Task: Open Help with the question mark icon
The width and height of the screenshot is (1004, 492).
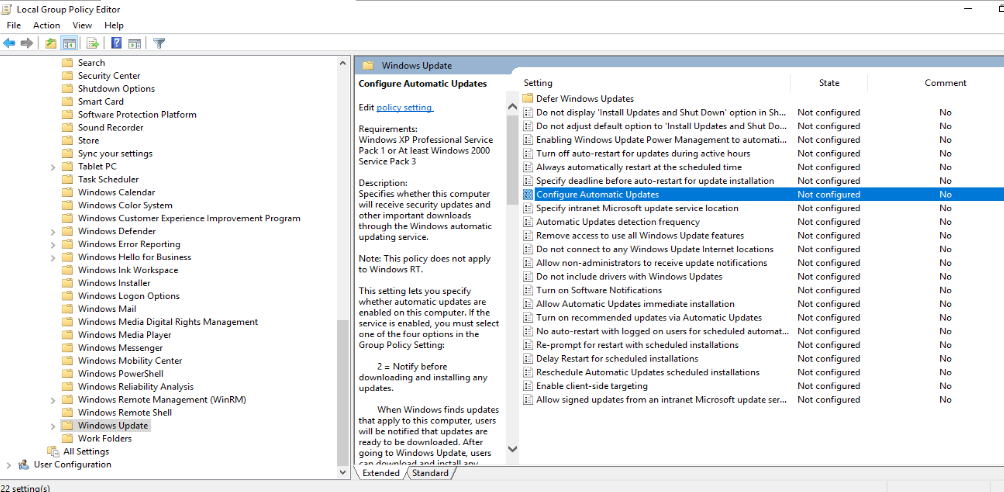Action: tap(117, 43)
